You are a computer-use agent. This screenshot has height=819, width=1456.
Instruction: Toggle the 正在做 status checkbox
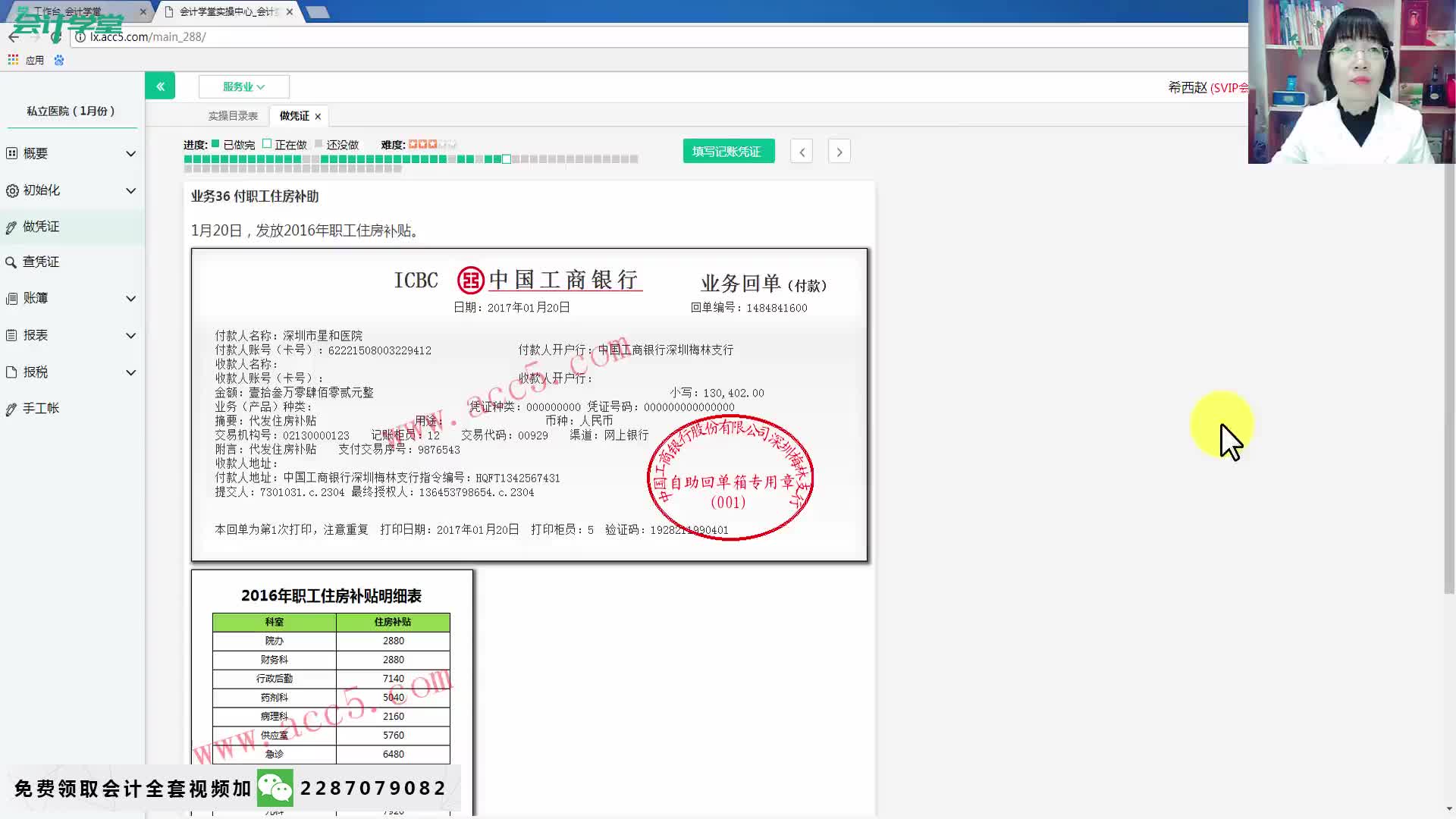coord(267,143)
